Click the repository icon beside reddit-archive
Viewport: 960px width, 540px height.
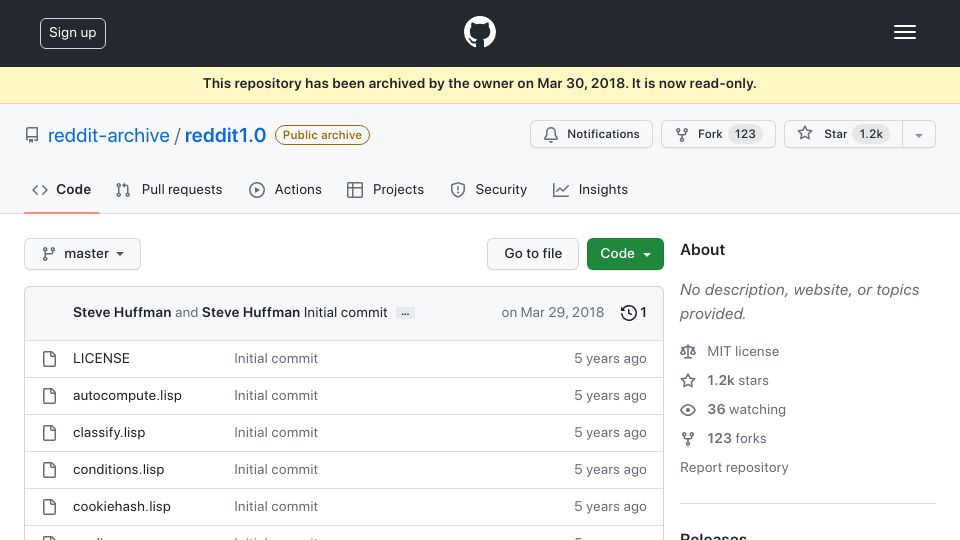click(32, 135)
